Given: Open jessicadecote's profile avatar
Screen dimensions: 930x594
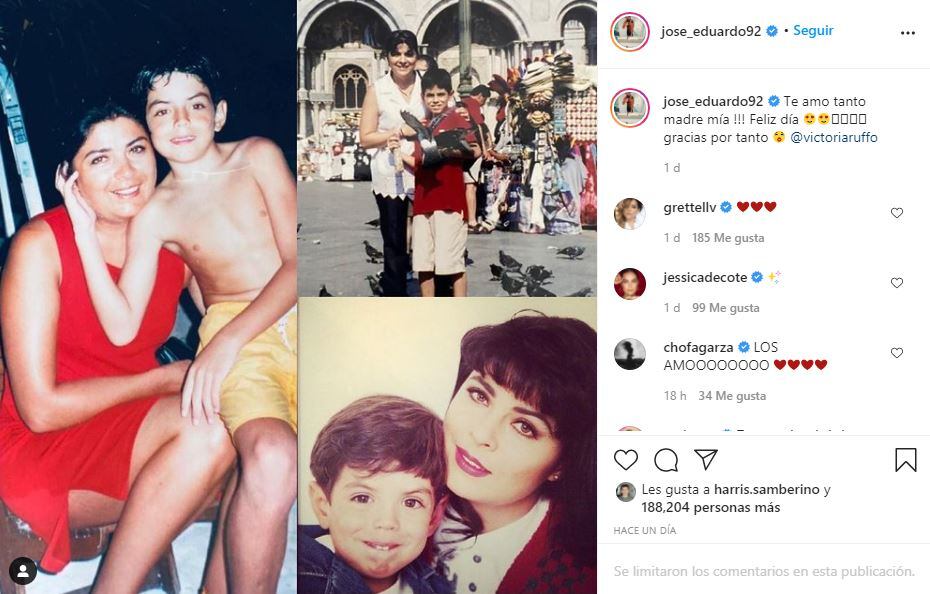Looking at the screenshot, I should coord(629,284).
